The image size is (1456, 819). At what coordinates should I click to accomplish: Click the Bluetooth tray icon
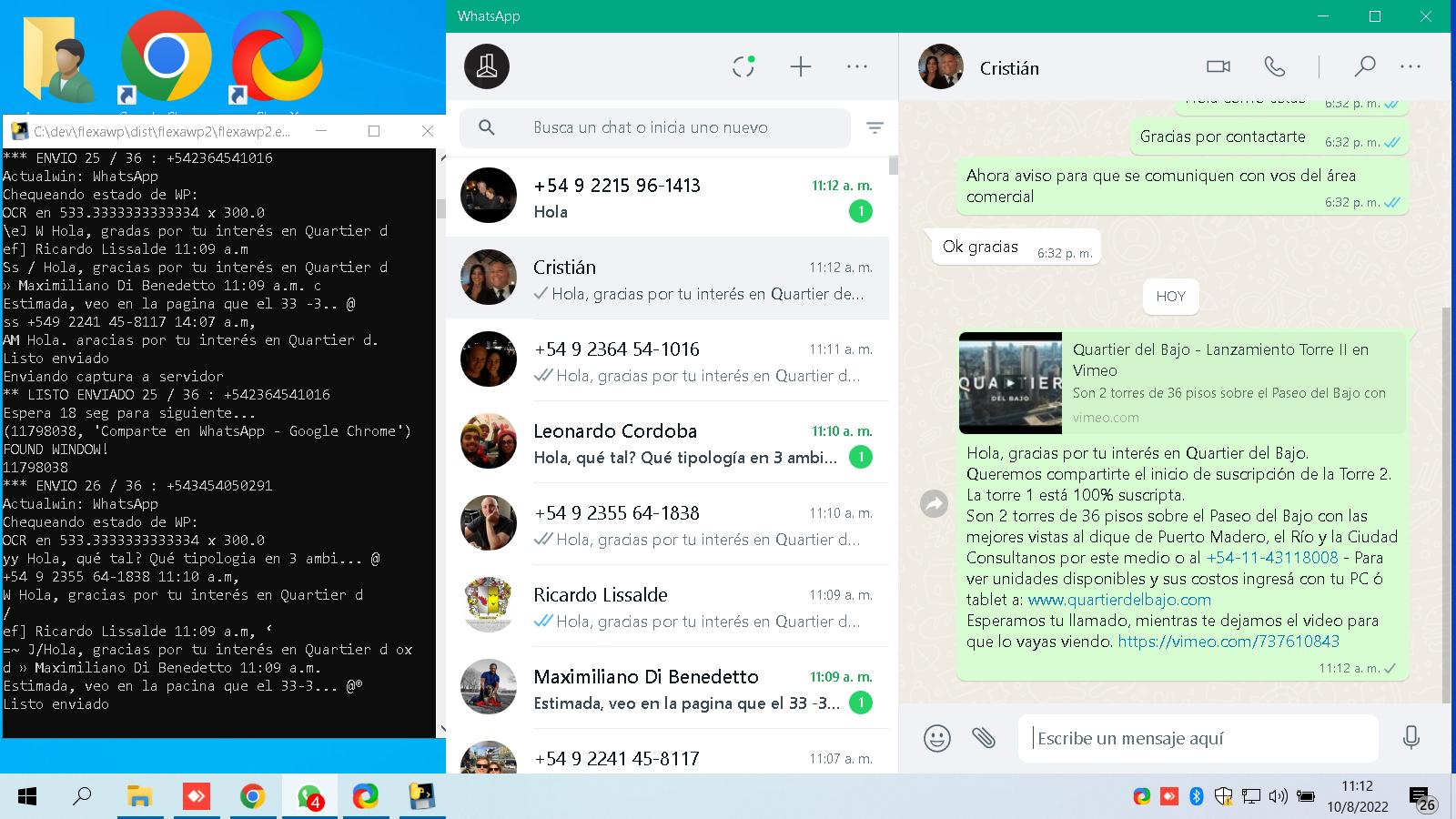1197,797
